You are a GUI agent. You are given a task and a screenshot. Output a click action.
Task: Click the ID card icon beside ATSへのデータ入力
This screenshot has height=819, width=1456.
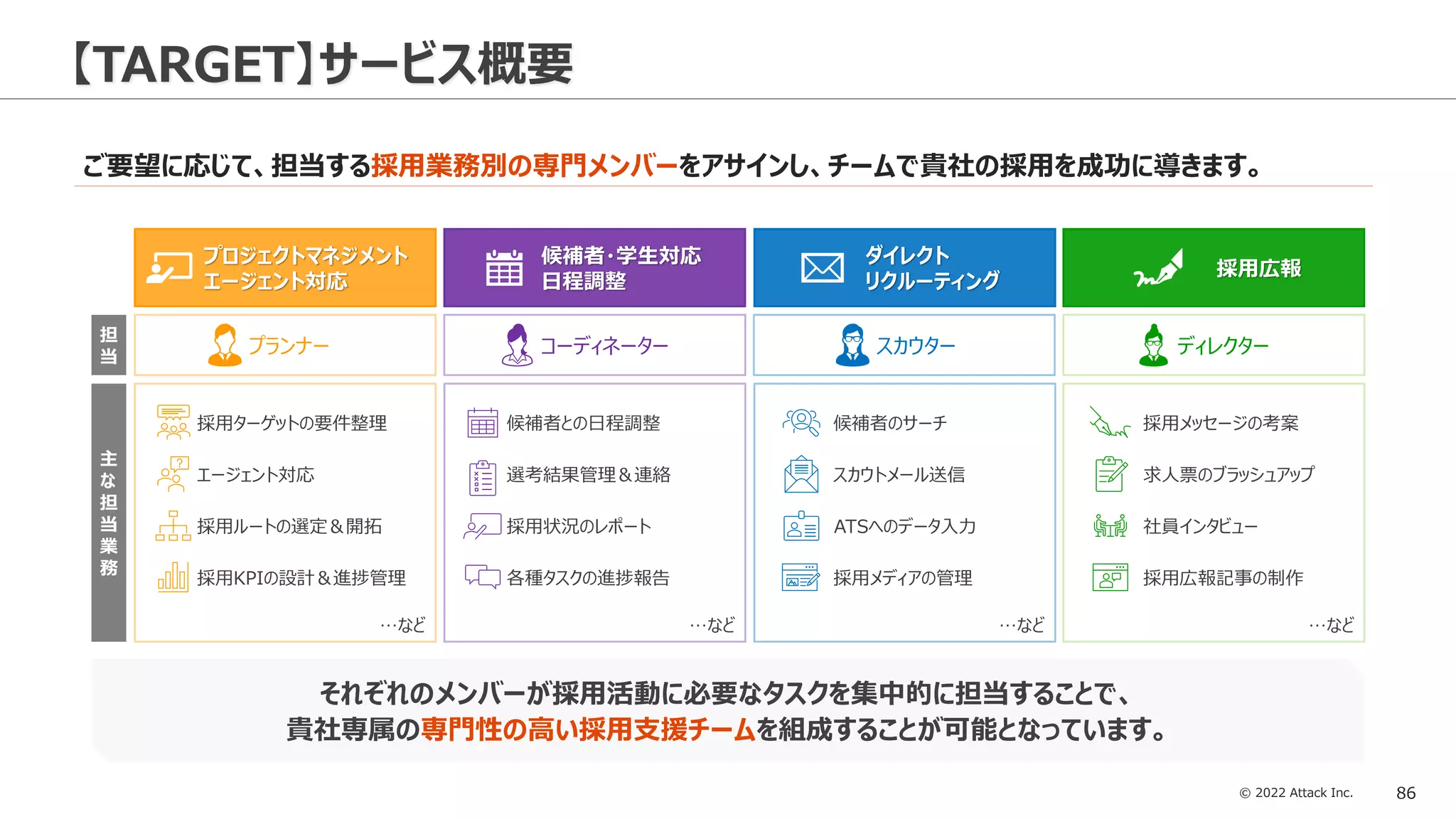pyautogui.click(x=801, y=526)
